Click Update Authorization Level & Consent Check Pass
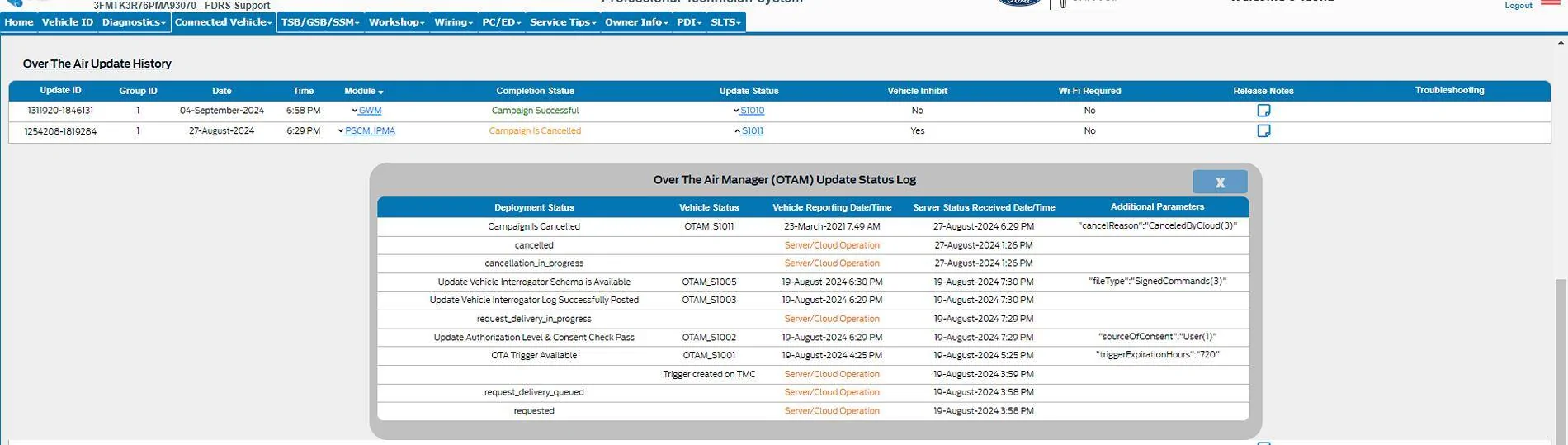This screenshot has height=445, width=1568. pos(534,337)
